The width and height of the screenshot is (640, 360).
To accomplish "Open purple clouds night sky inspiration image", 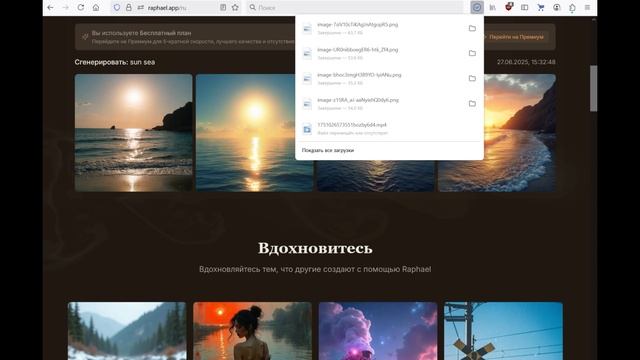I will (x=378, y=331).
